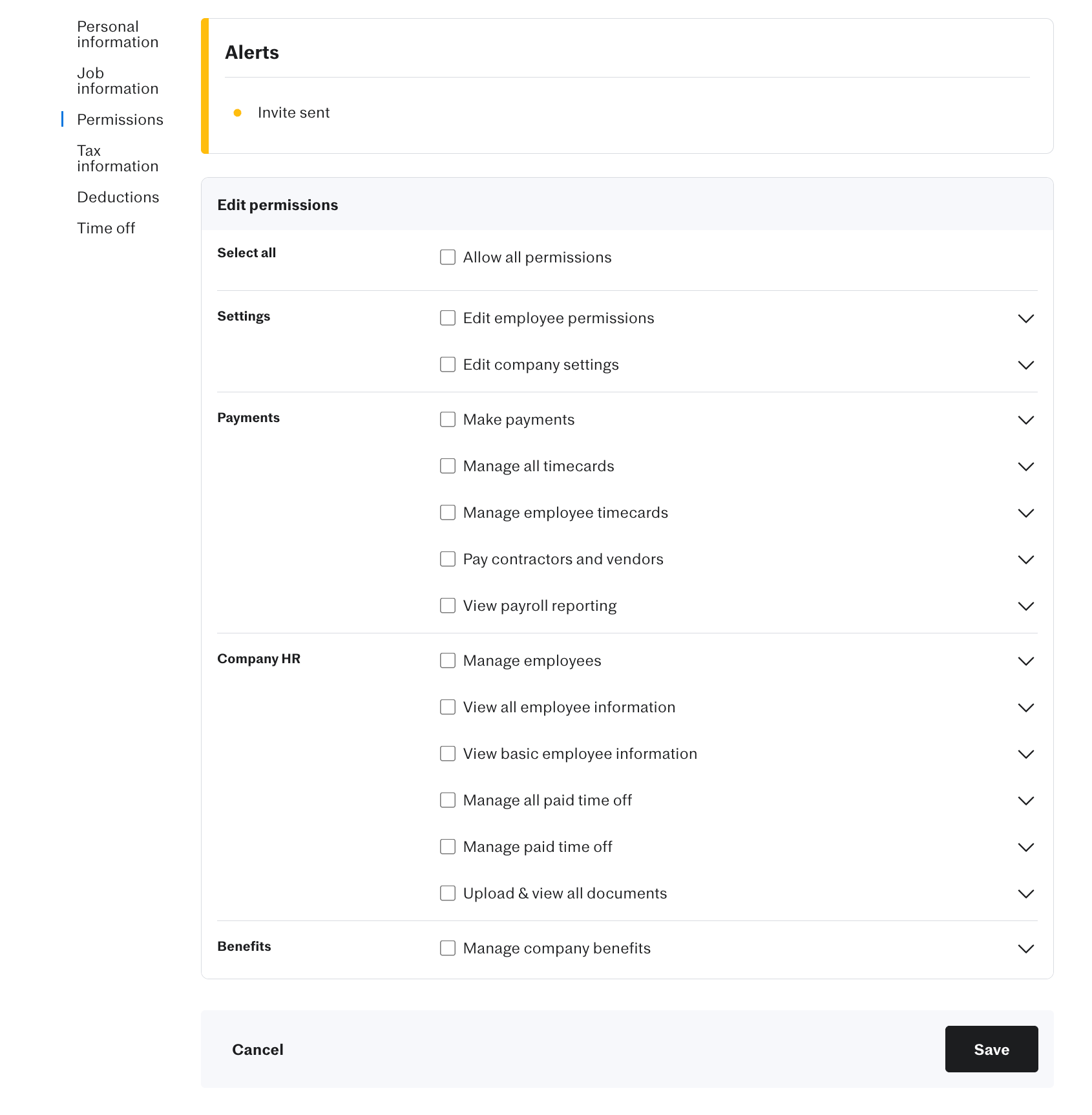Go to the Tax information section

(x=117, y=158)
